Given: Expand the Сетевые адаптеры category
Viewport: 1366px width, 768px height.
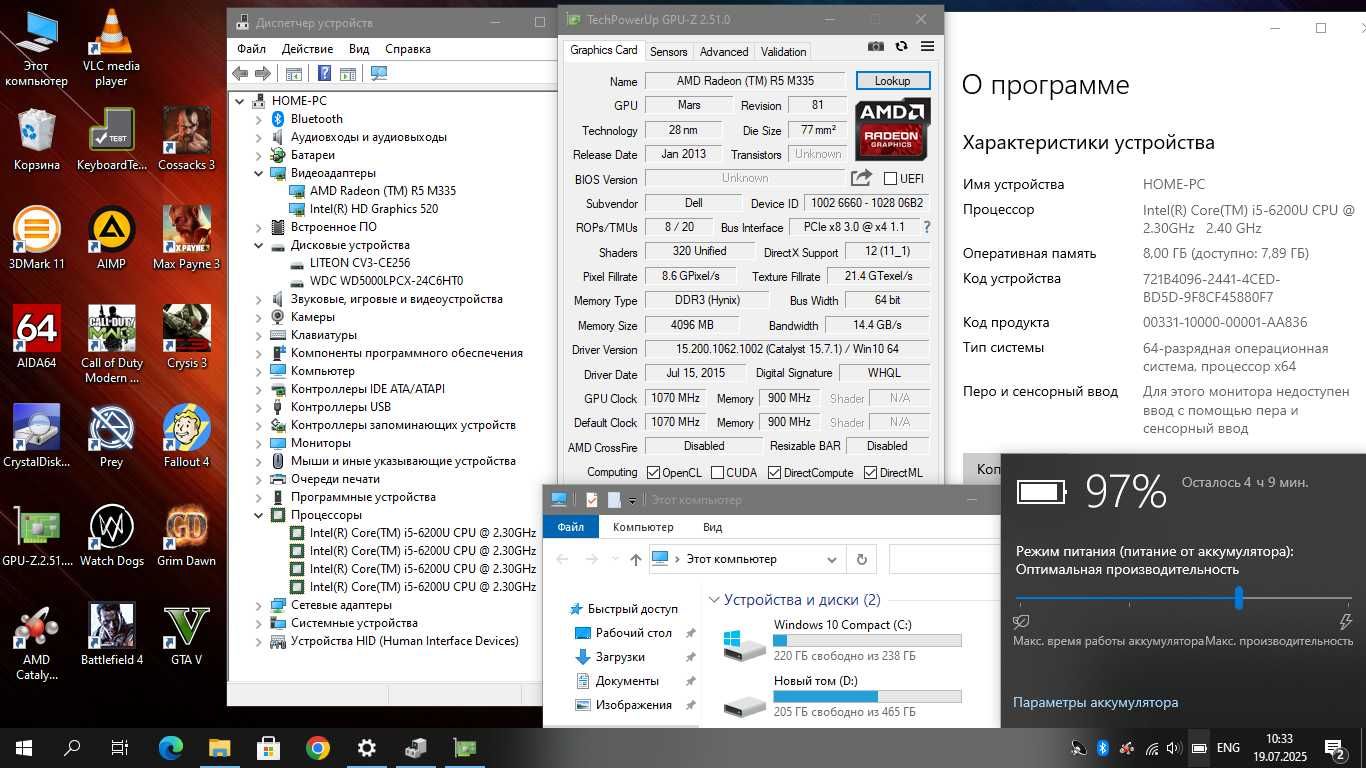Looking at the screenshot, I should [x=258, y=605].
